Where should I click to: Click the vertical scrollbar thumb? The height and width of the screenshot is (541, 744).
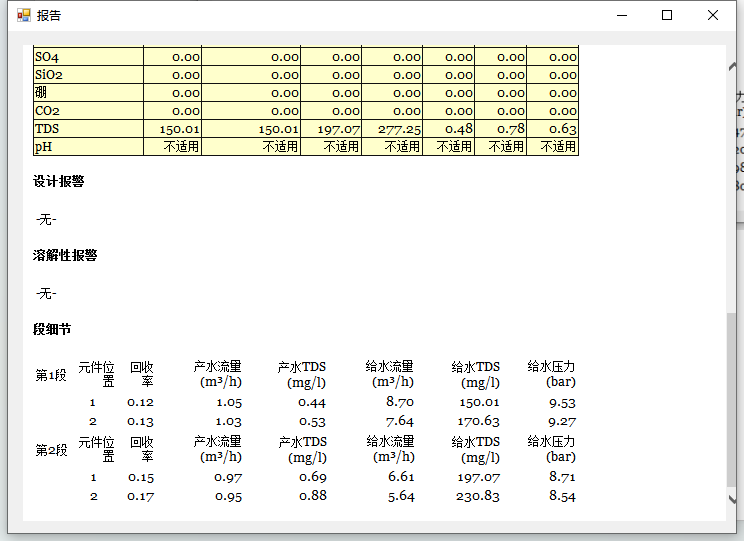[733, 400]
